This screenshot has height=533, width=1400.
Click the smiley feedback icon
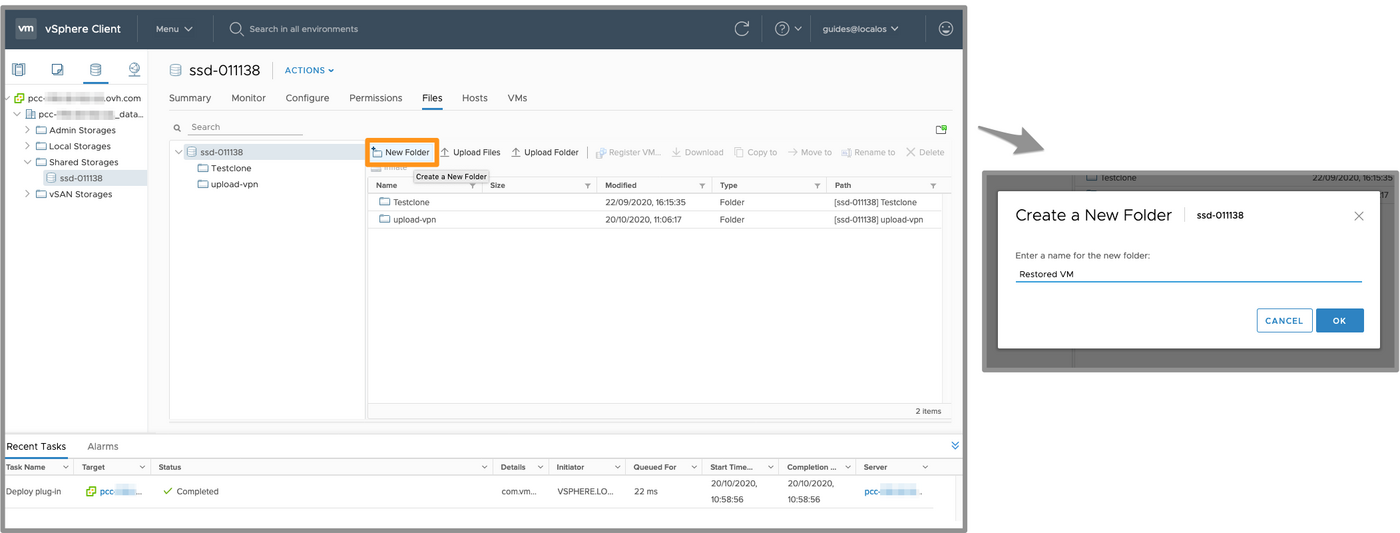(946, 29)
